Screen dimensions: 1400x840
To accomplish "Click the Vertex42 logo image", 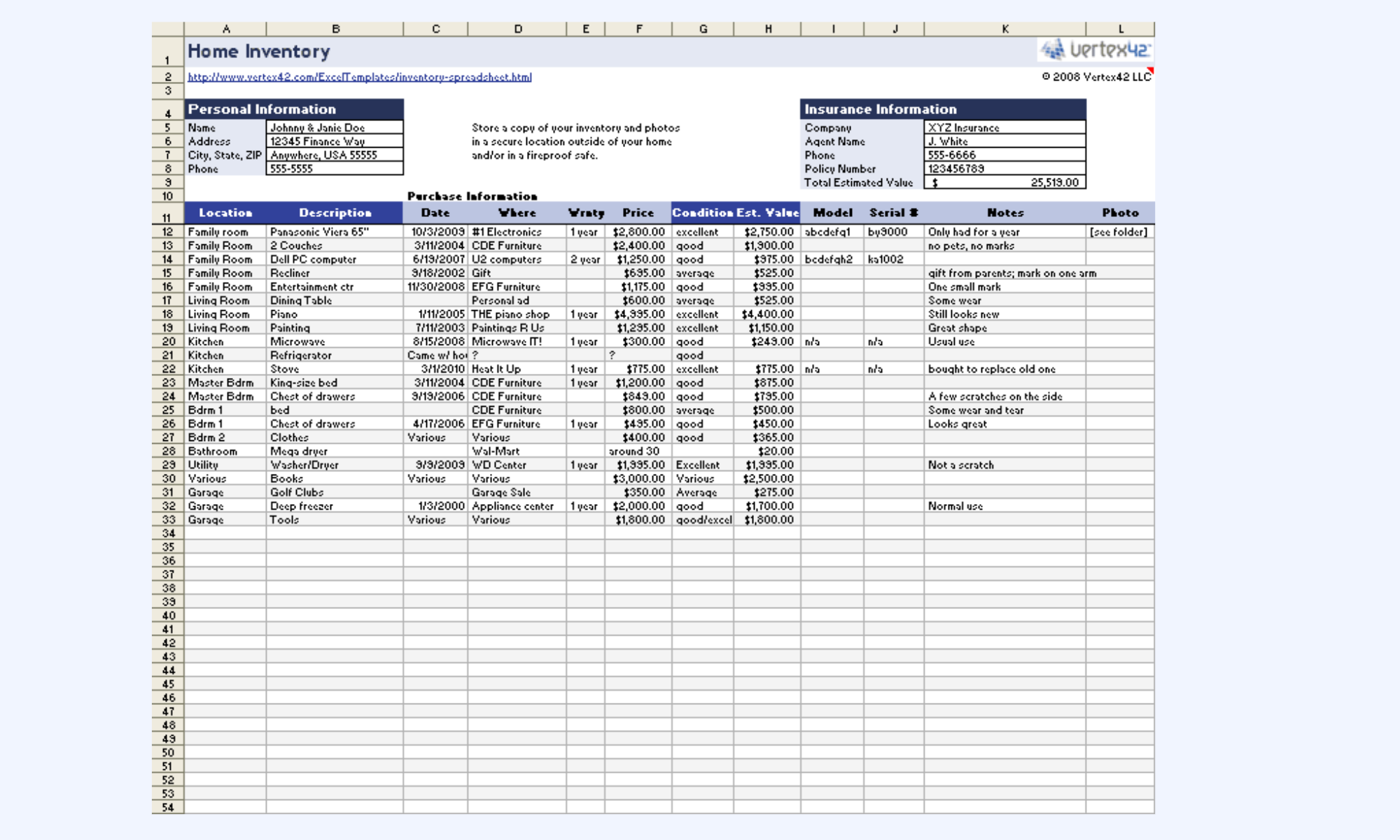I will click(x=1095, y=50).
